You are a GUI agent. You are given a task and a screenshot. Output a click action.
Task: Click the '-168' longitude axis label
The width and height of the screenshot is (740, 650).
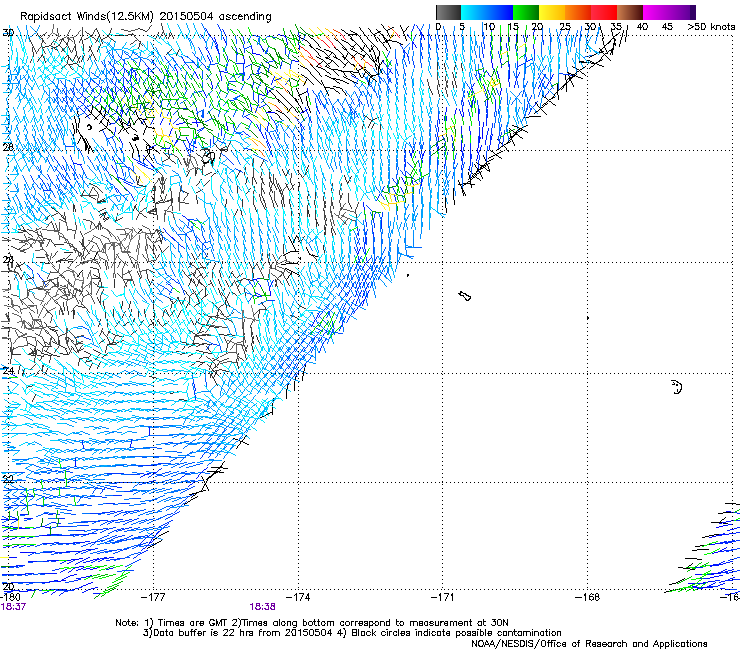point(588,597)
